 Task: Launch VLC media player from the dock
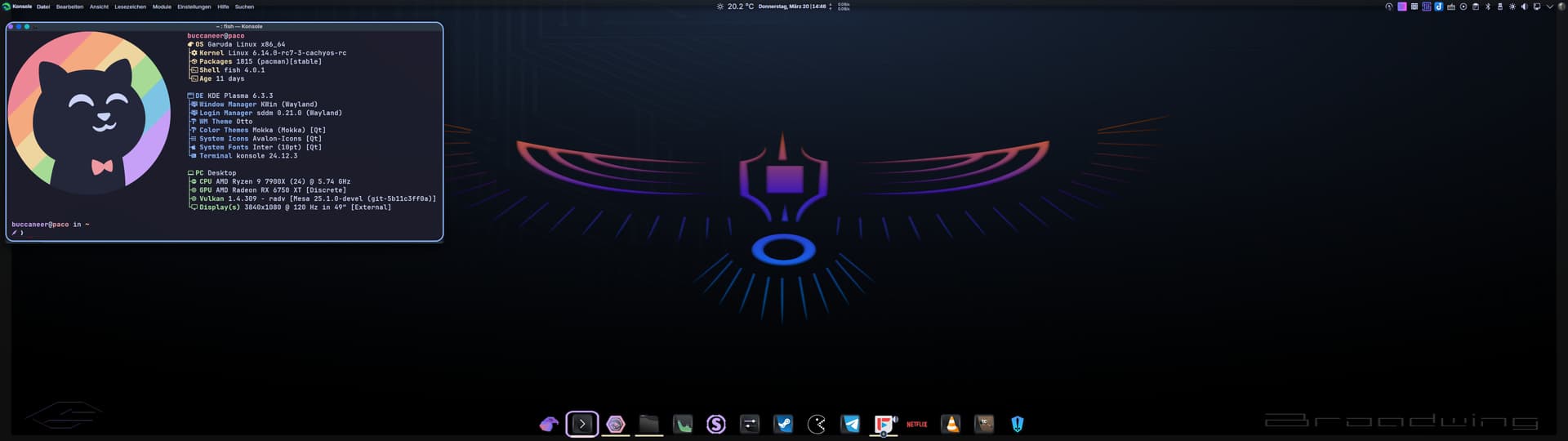click(951, 424)
